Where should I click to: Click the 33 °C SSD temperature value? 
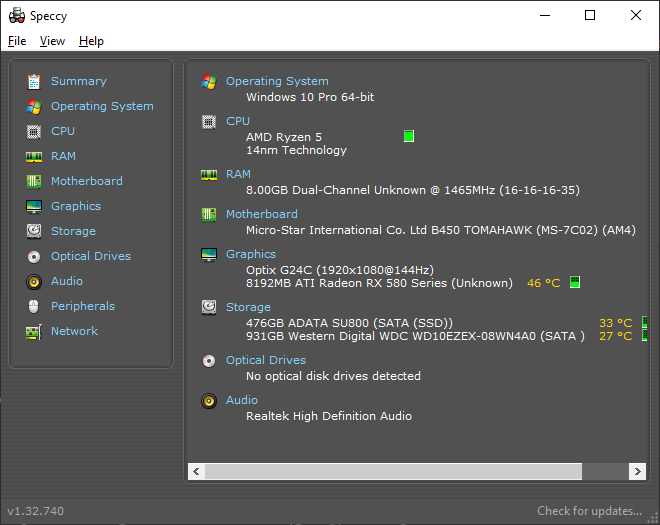(615, 323)
